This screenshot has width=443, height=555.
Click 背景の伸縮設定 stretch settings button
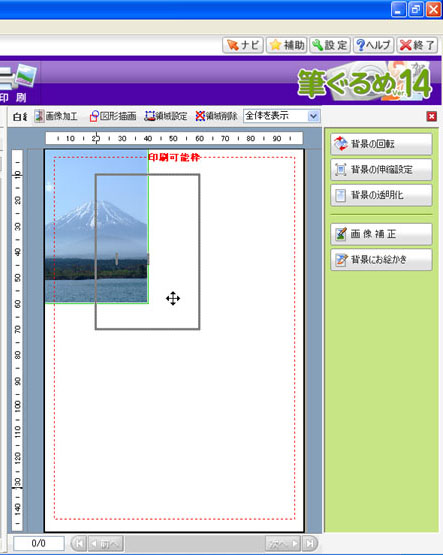381,170
